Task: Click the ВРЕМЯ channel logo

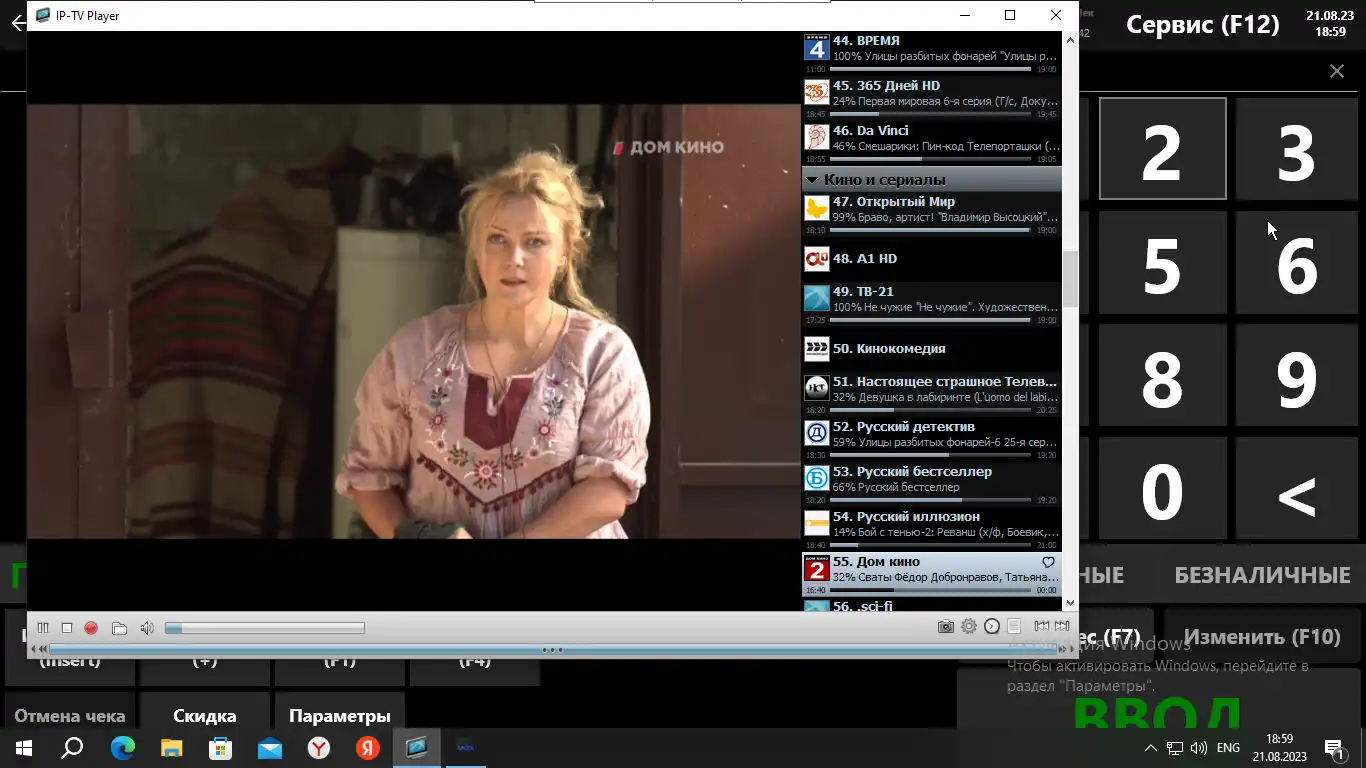Action: pyautogui.click(x=817, y=47)
